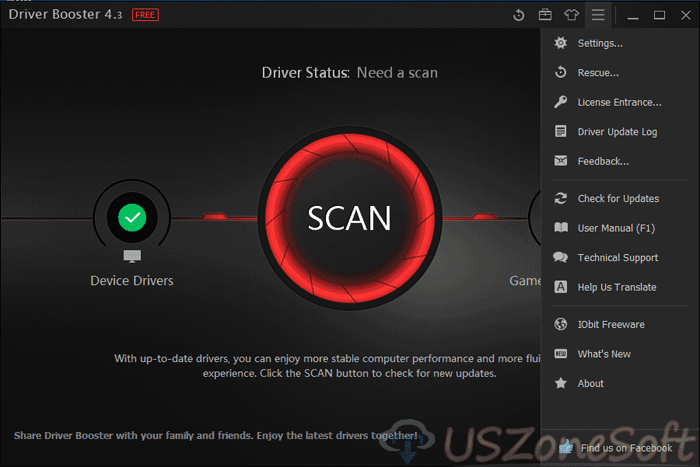Minimize the Driver Booster window
Screen dimensions: 700x467
coord(633,16)
